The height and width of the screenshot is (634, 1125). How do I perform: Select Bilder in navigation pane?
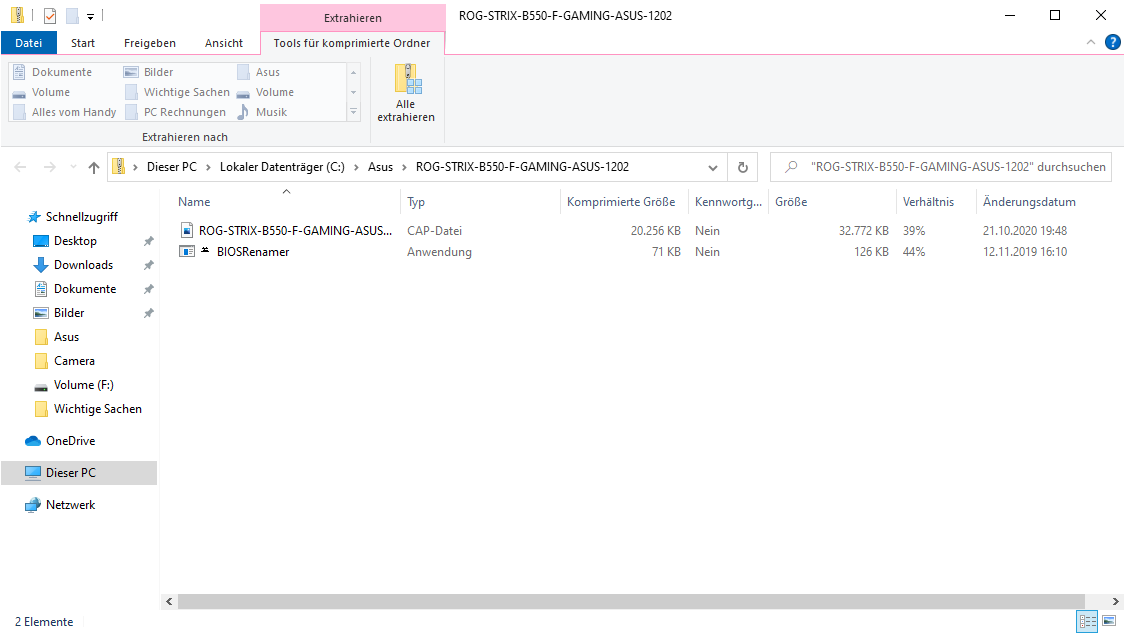tap(69, 313)
